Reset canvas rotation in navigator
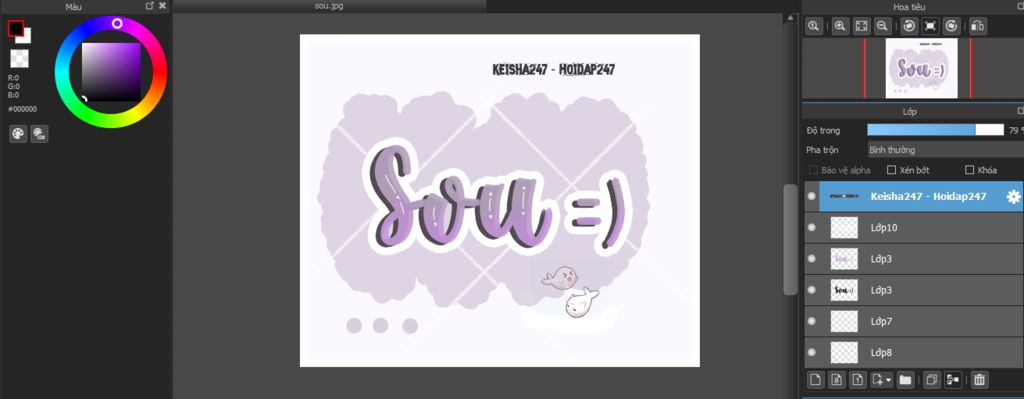This screenshot has height=399, width=1024. click(x=931, y=26)
